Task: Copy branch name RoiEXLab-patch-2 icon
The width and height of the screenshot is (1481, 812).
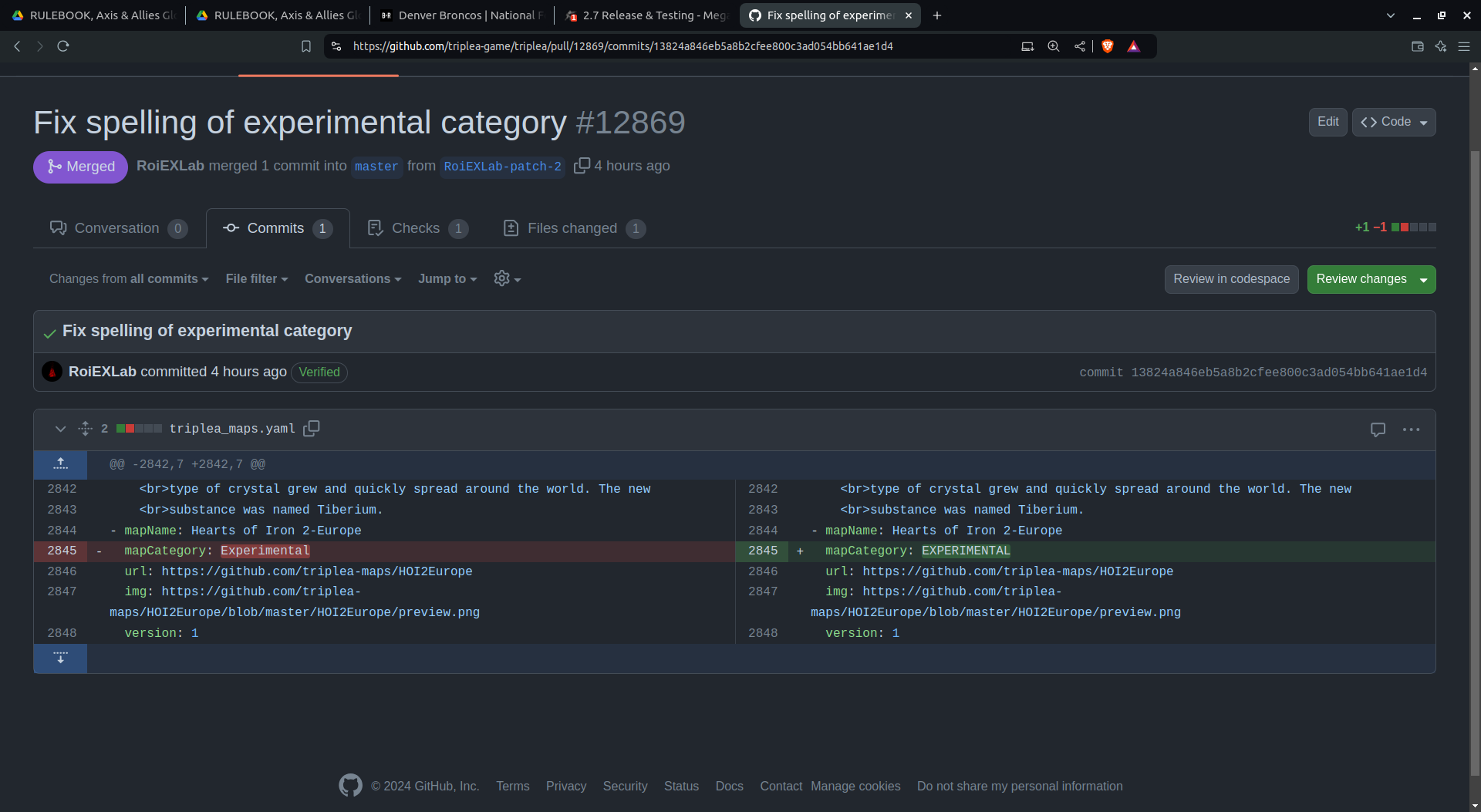Action: click(x=582, y=165)
